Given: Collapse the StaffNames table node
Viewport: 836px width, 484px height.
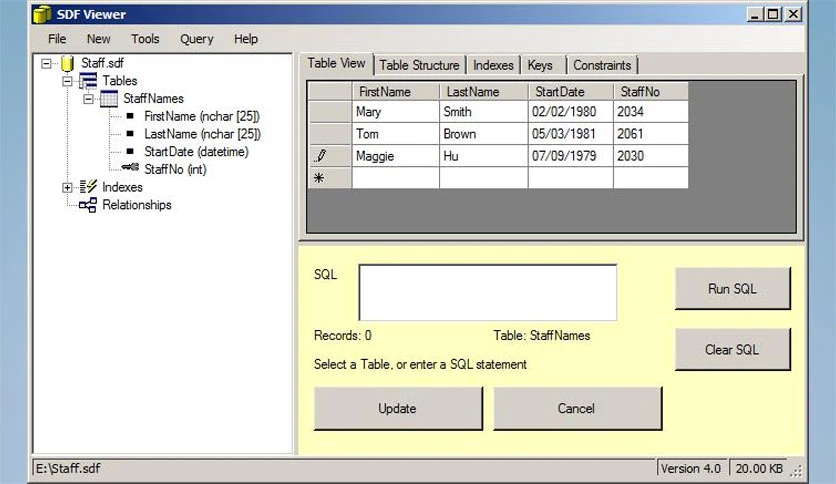Looking at the screenshot, I should (89, 99).
